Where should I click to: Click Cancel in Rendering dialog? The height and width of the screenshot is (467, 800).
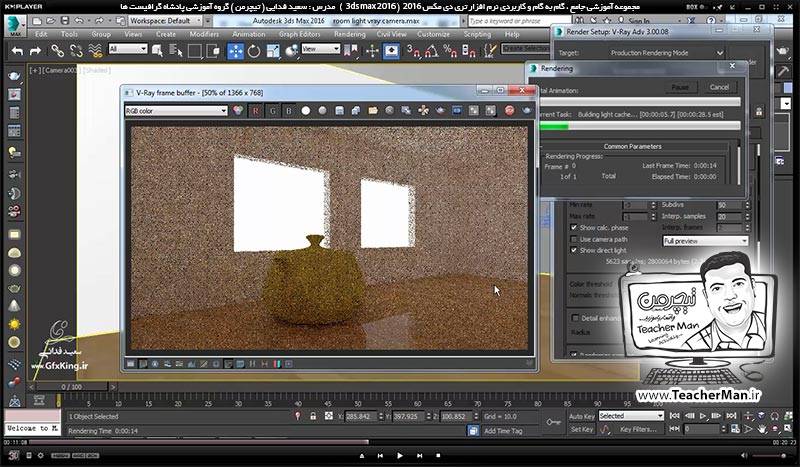[719, 87]
